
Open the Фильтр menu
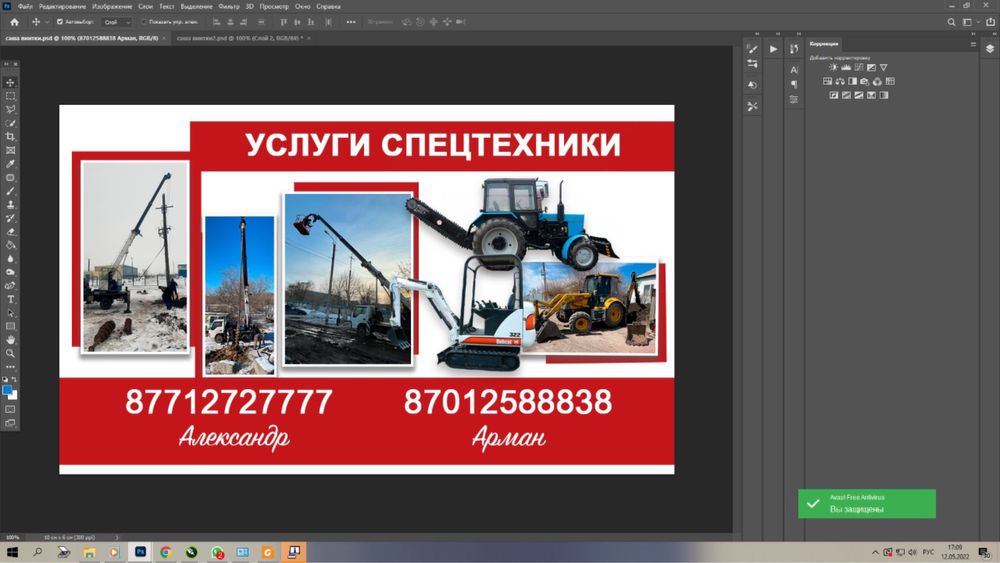[229, 6]
